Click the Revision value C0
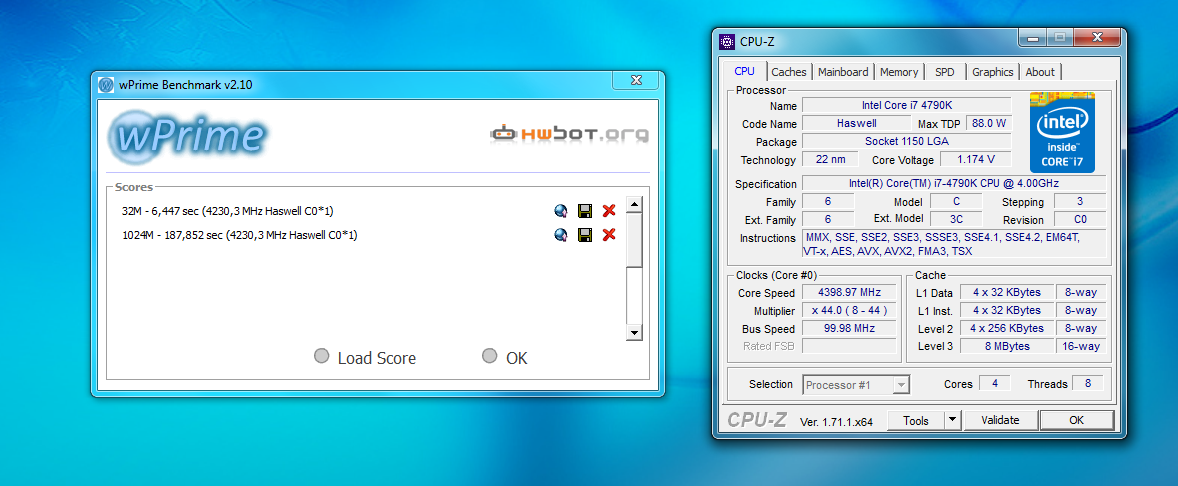 click(x=1080, y=219)
